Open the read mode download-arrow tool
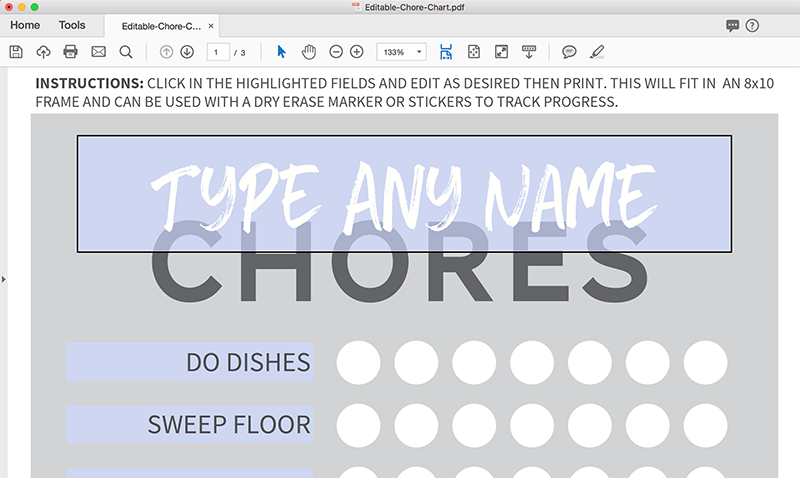Viewport: 800px width, 478px height. click(x=529, y=52)
